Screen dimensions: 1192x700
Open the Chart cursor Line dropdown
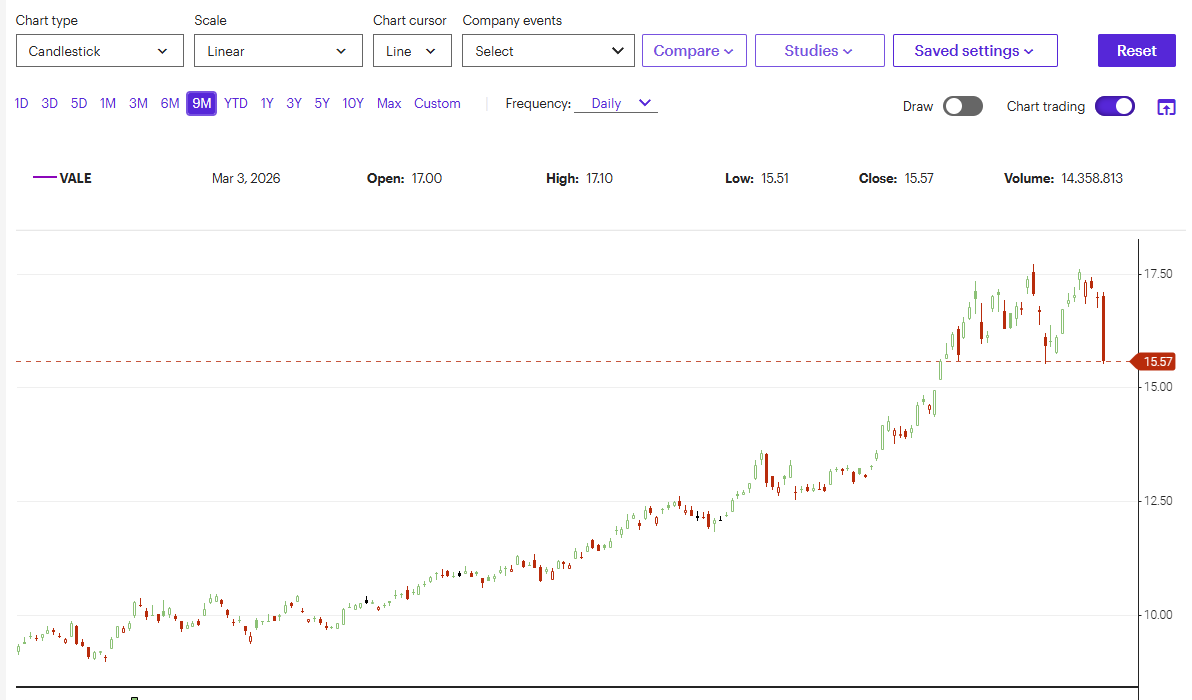pyautogui.click(x=412, y=51)
